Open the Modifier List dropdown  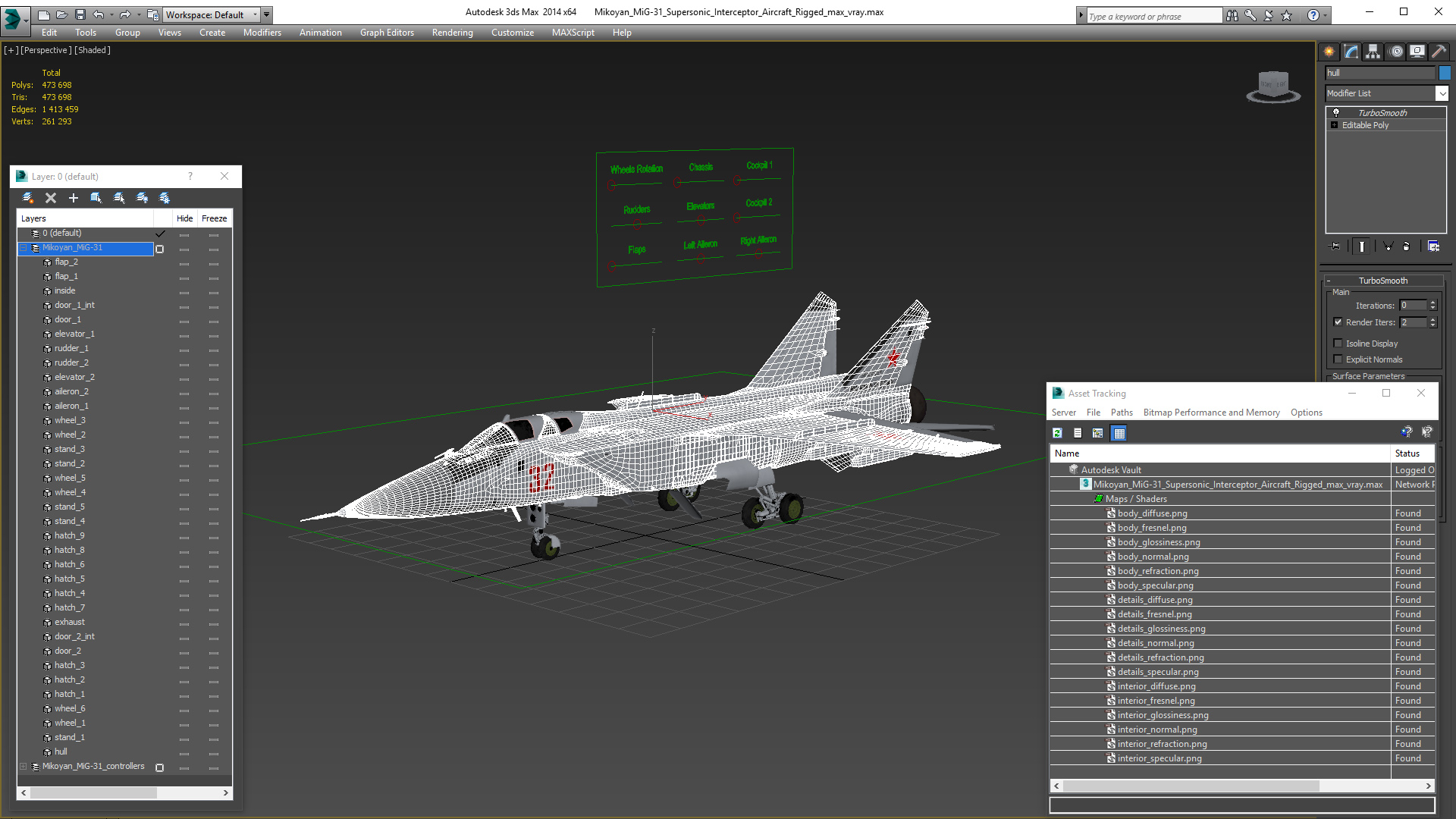[x=1442, y=93]
